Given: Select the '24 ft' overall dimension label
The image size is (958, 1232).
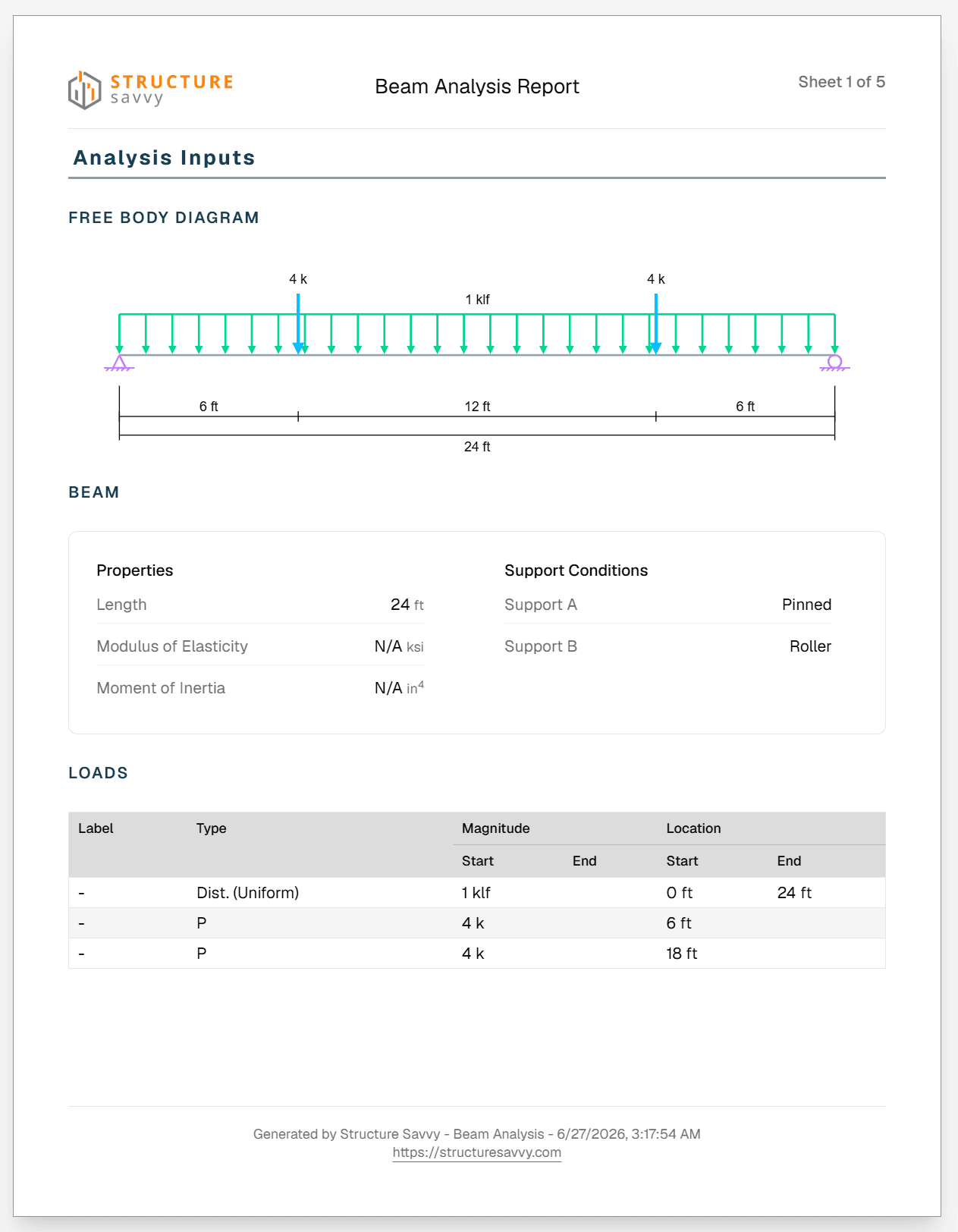Looking at the screenshot, I should coord(477,447).
